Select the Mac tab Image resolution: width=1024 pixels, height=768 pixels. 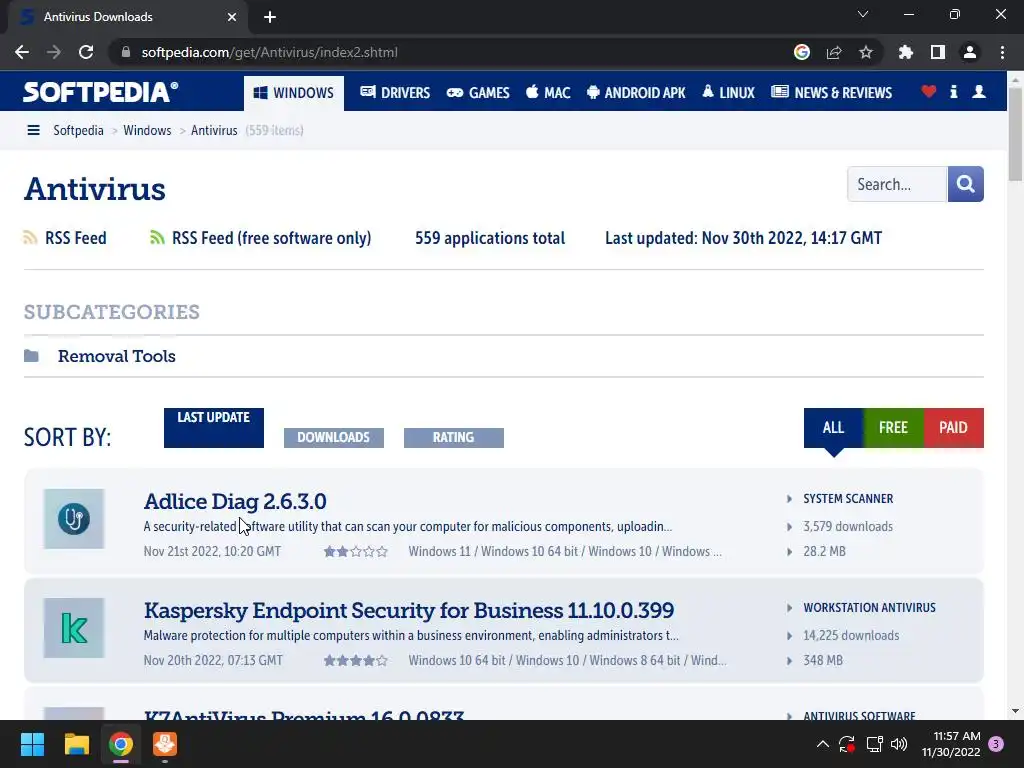point(548,93)
